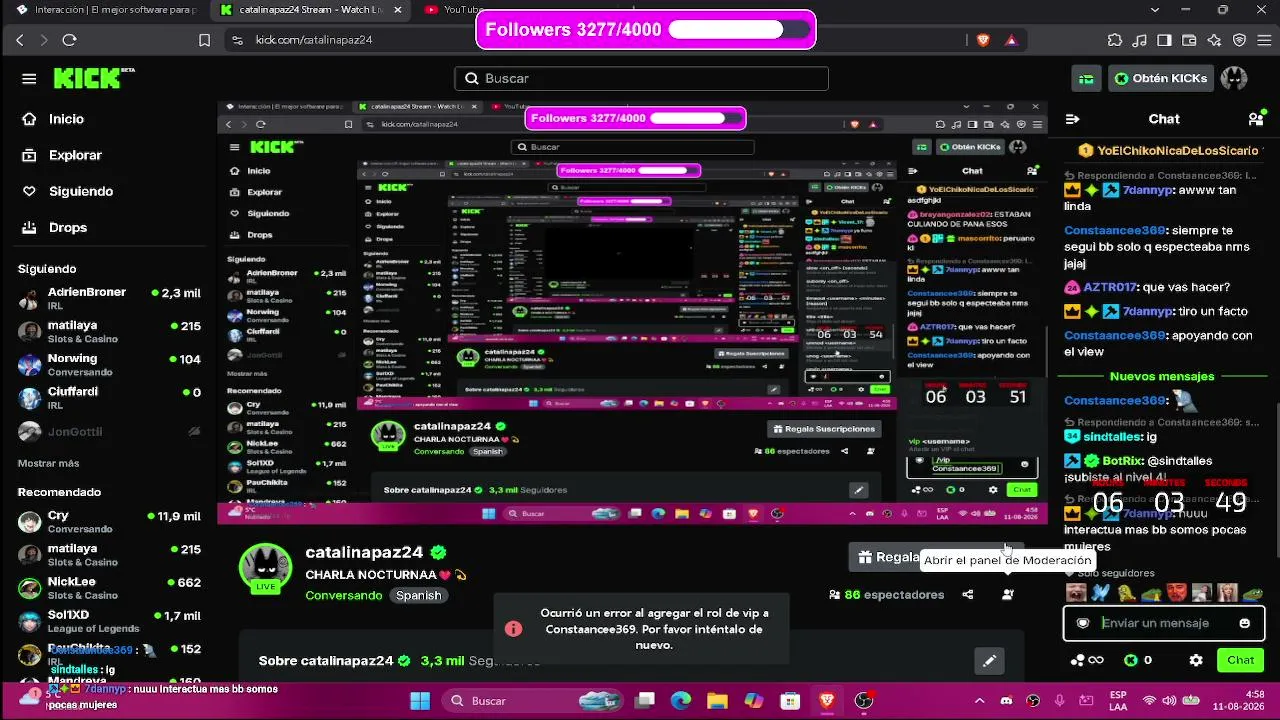Expand Mostrar más in followed channels
1280x720 pixels.
[48, 463]
